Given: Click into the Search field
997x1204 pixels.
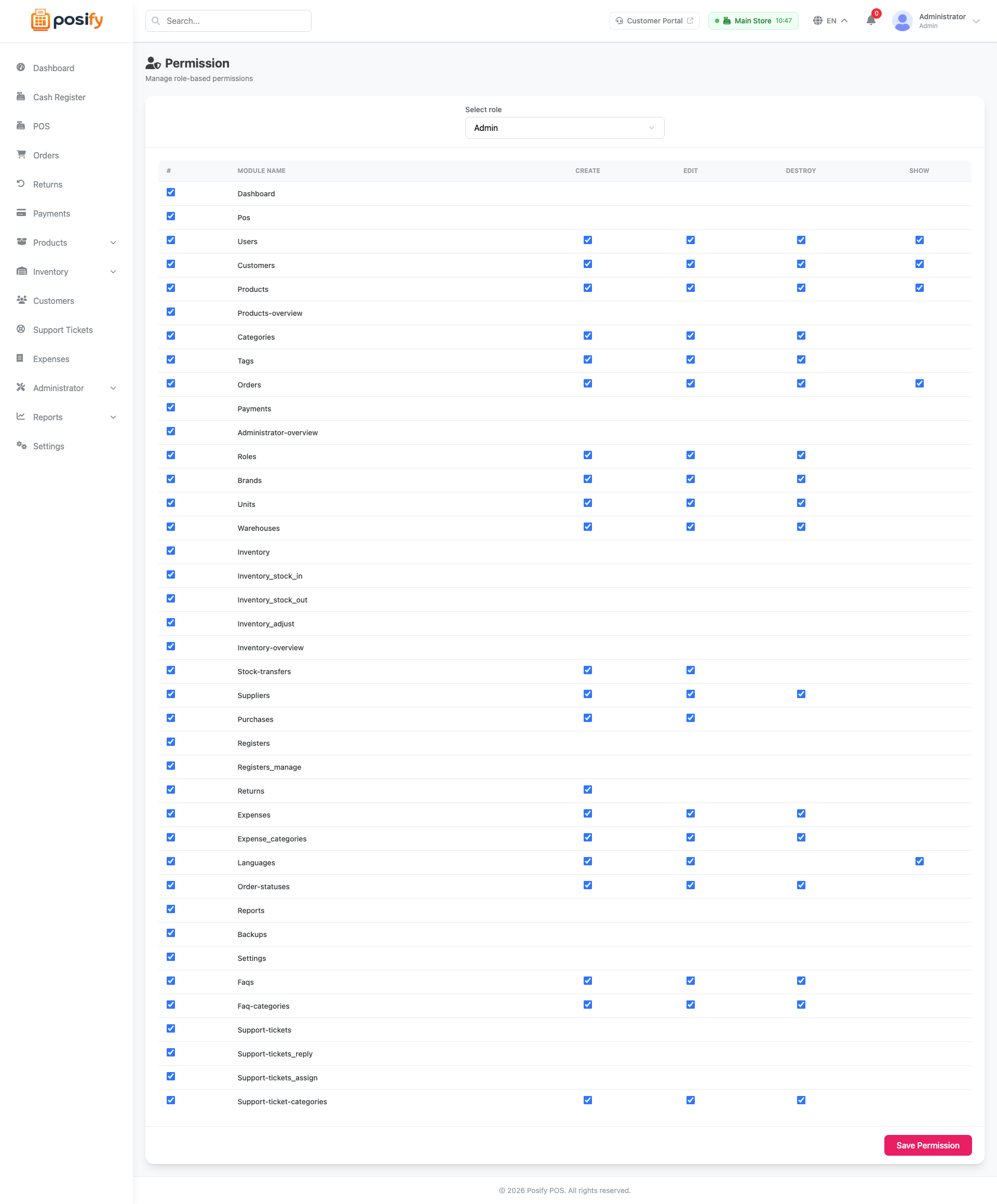Looking at the screenshot, I should tap(228, 21).
